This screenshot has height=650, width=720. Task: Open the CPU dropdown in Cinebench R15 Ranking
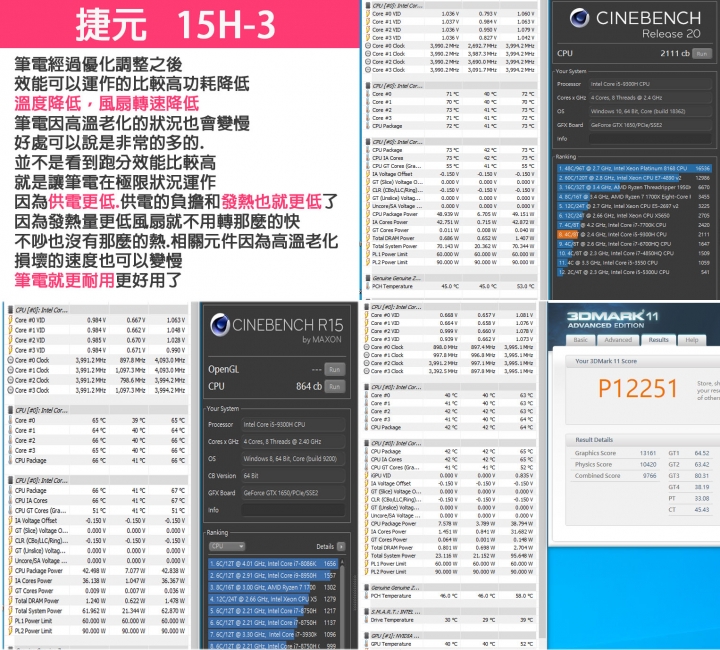[x=227, y=546]
